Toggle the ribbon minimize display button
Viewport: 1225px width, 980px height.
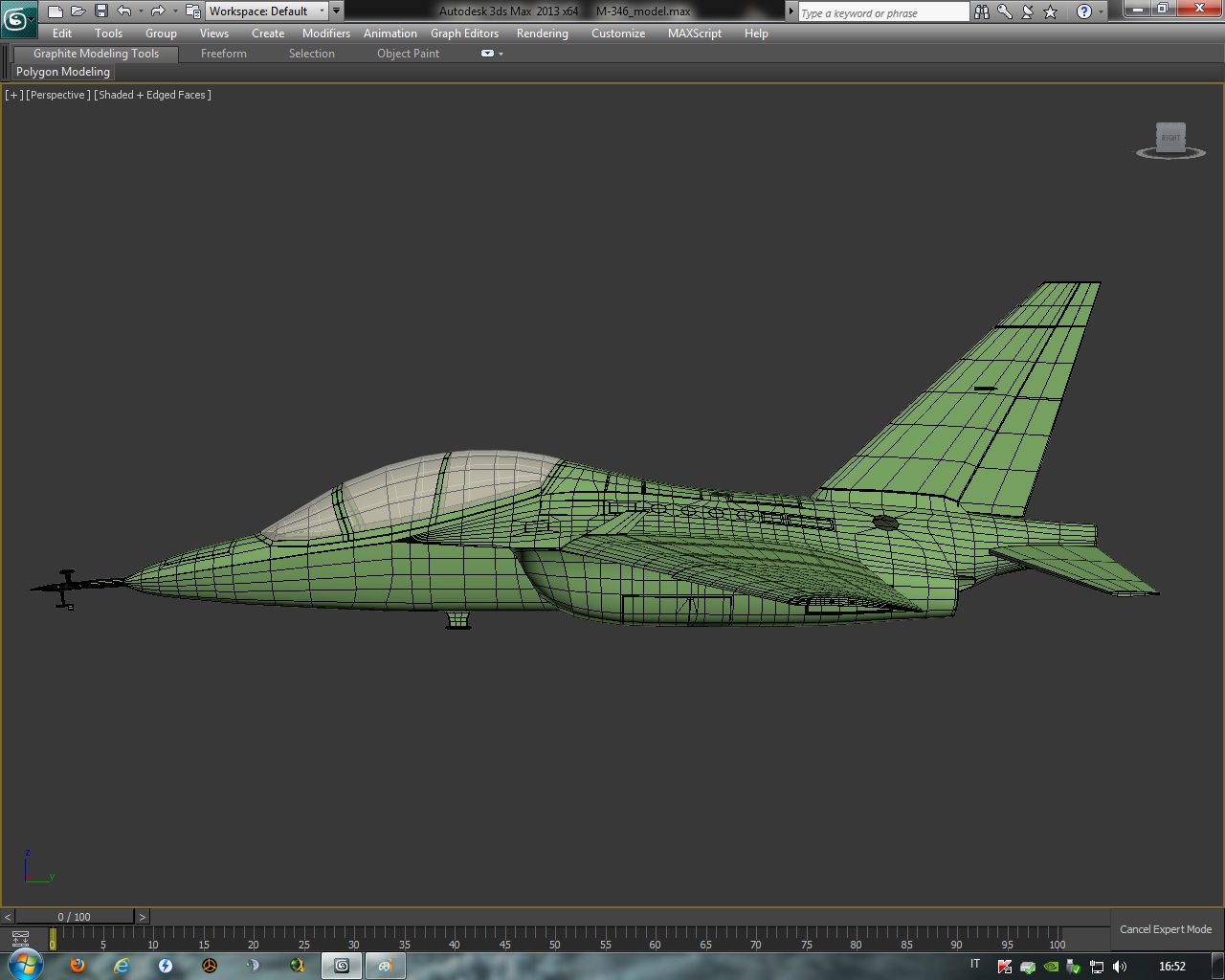pos(487,54)
